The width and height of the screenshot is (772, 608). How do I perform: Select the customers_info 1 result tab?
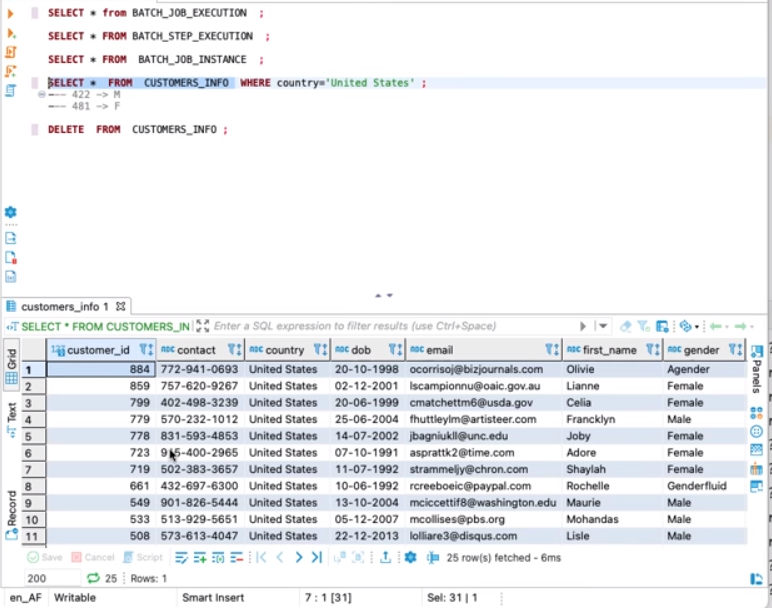(64, 307)
